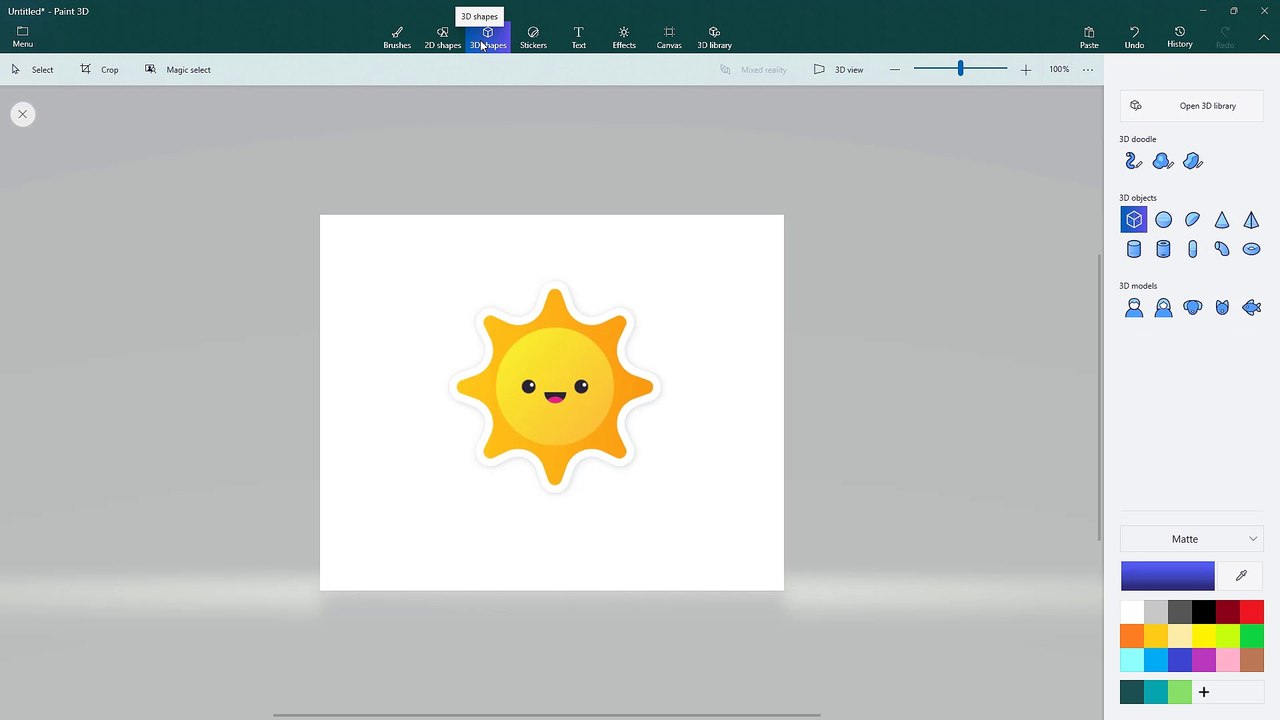The width and height of the screenshot is (1280, 720).
Task: Select the man 3D model
Action: pos(1134,308)
